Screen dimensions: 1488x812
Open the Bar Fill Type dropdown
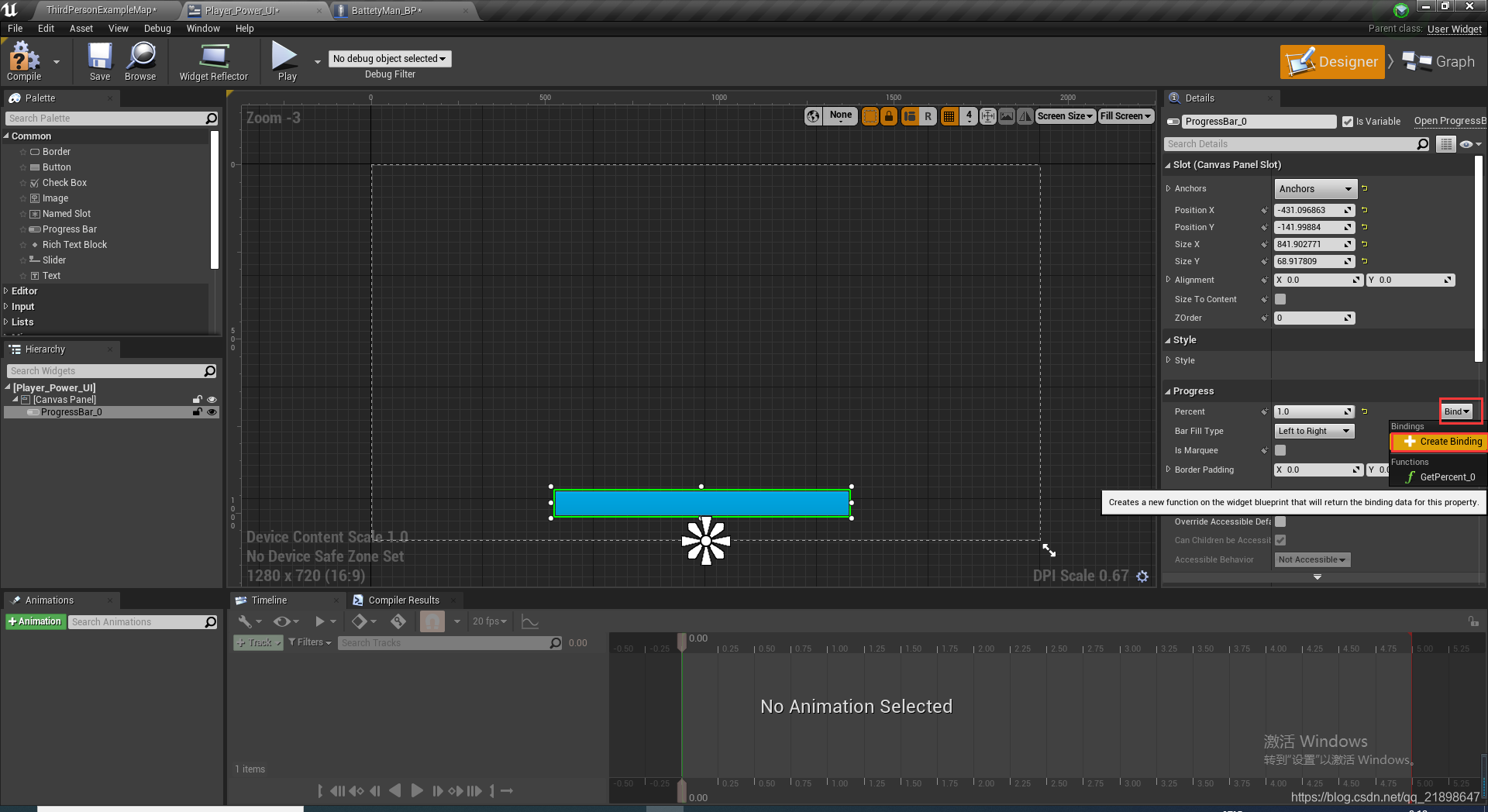click(1314, 431)
